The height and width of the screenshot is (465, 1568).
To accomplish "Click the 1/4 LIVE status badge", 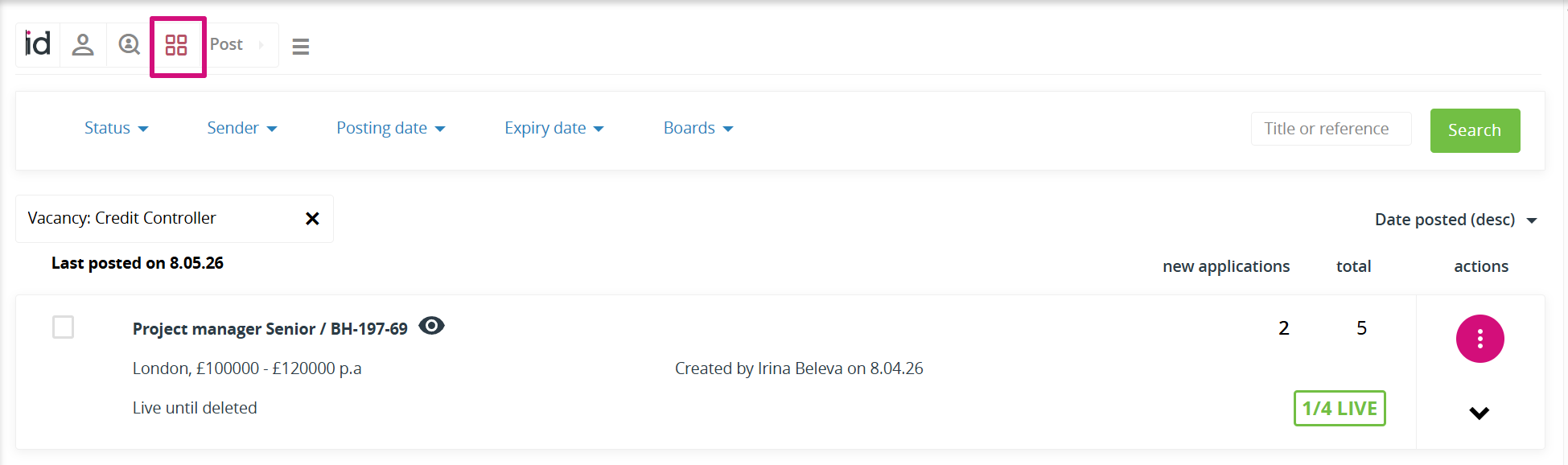I will pos(1340,408).
